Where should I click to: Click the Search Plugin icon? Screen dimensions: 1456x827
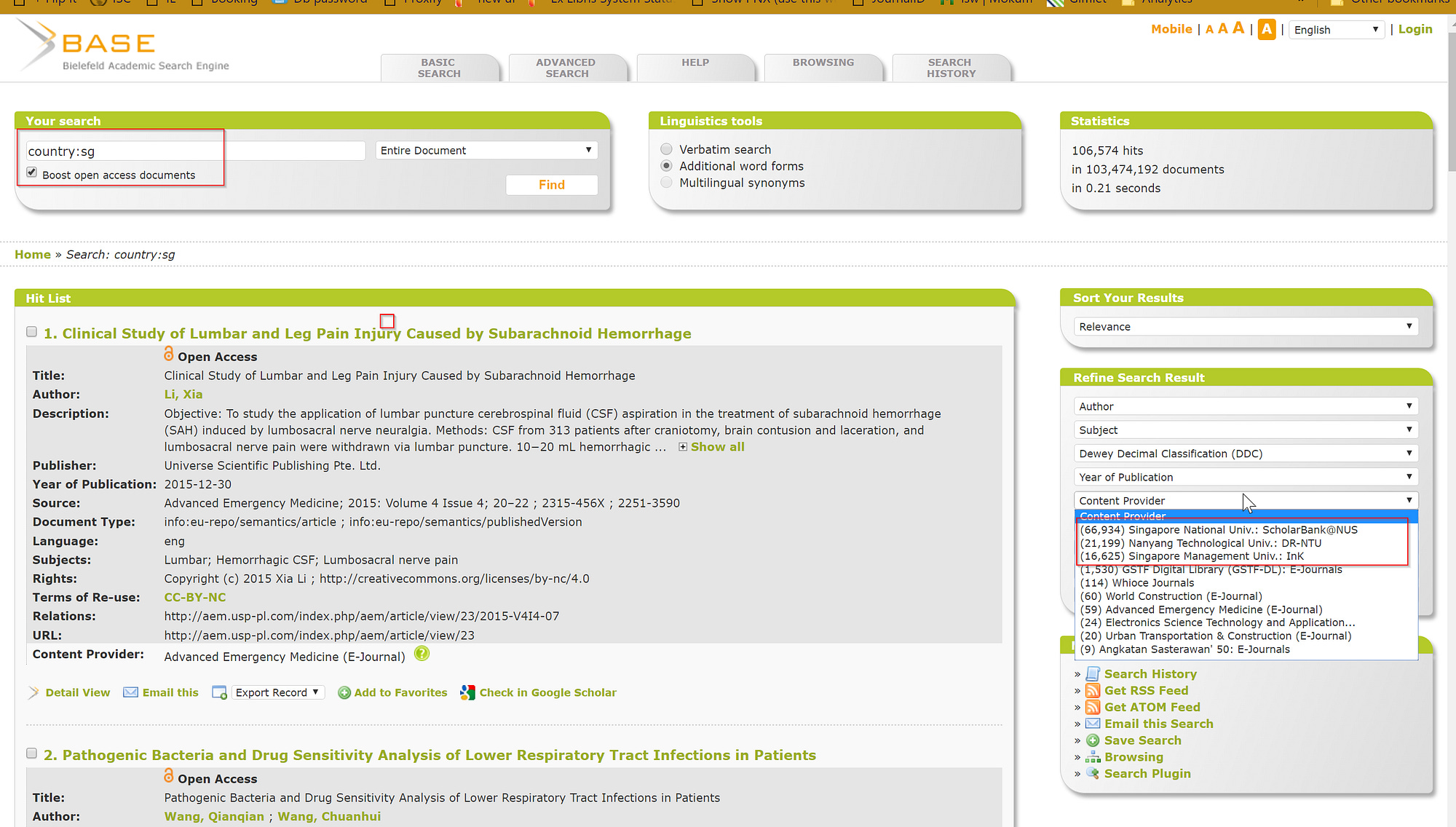click(1092, 773)
